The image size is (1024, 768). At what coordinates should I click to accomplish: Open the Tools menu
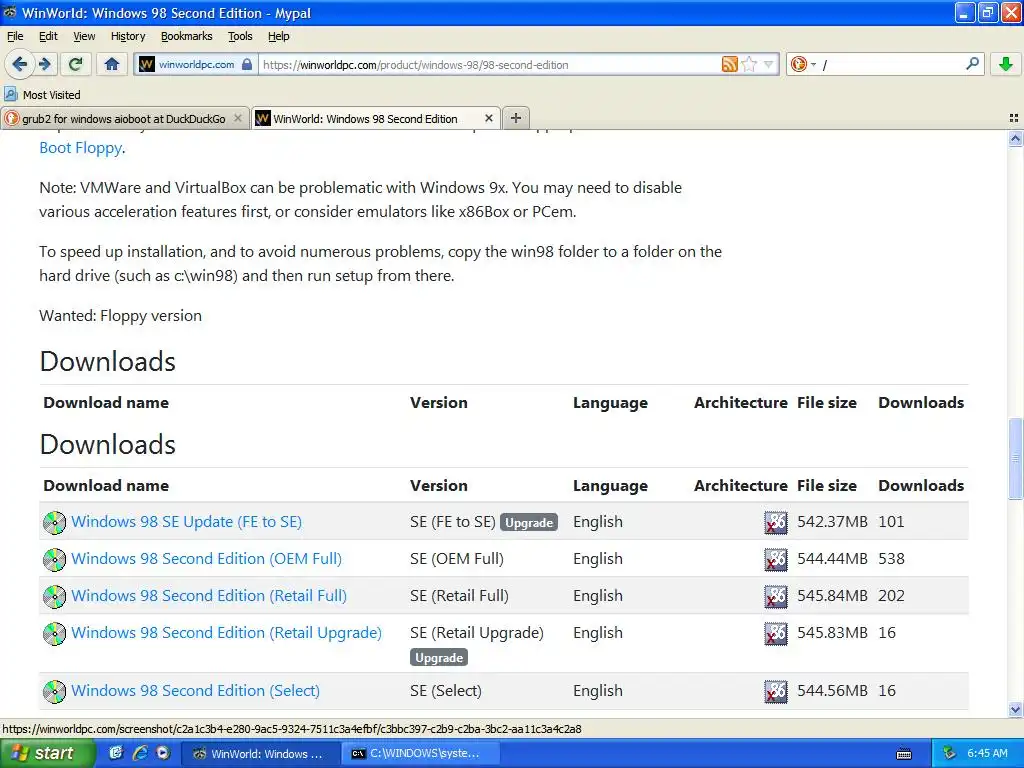pos(240,36)
